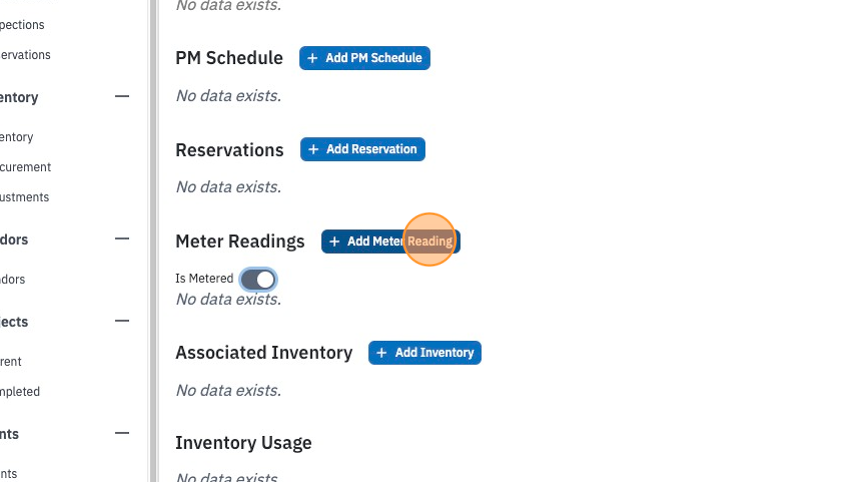This screenshot has height=482, width=860.
Task: Toggle the Is Metered switch
Action: (x=258, y=280)
